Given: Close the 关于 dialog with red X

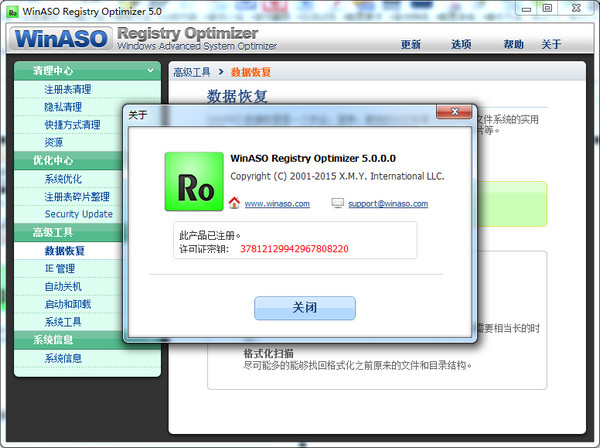Looking at the screenshot, I should tap(454, 112).
